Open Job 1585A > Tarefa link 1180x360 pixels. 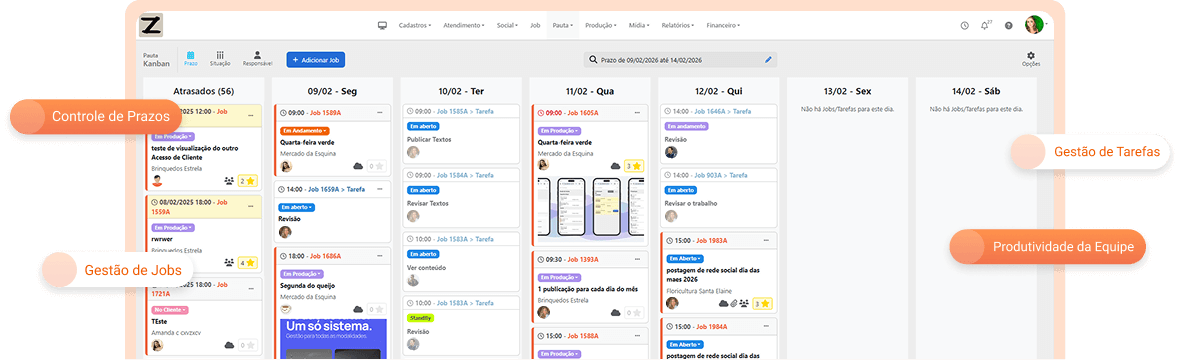(x=465, y=111)
